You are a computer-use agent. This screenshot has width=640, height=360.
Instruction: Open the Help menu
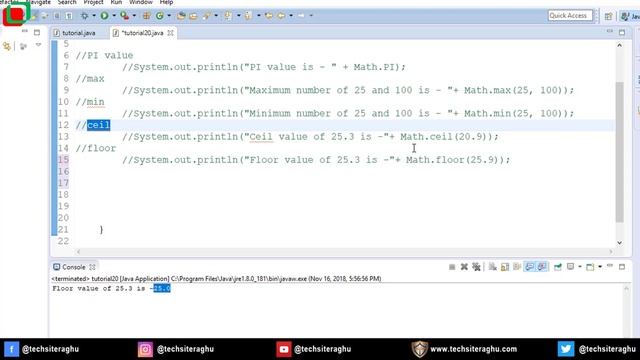click(166, 2)
